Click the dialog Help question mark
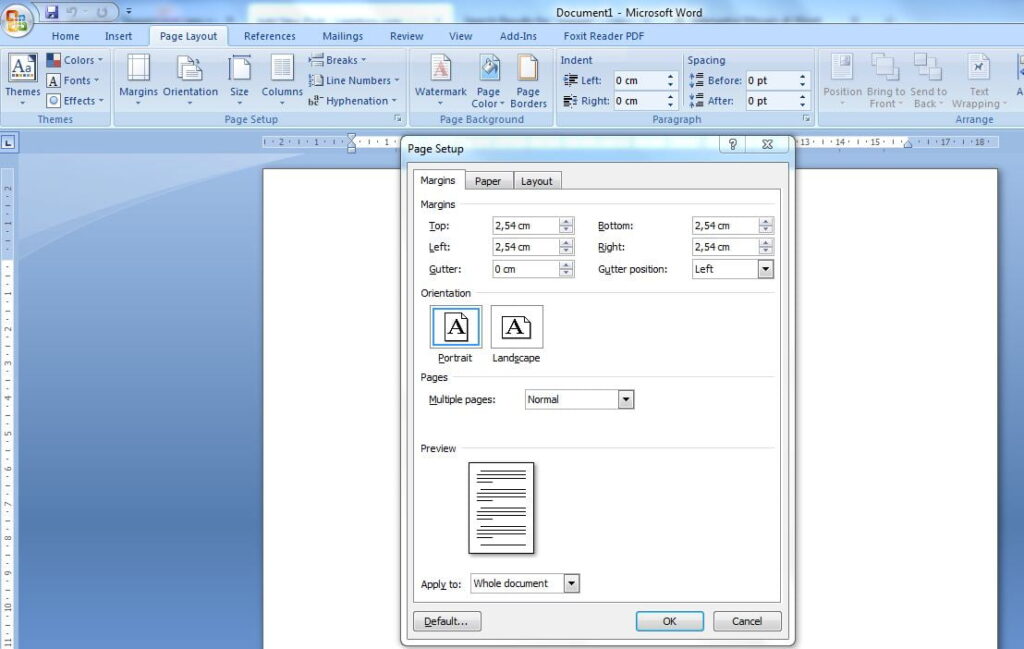 (x=733, y=144)
